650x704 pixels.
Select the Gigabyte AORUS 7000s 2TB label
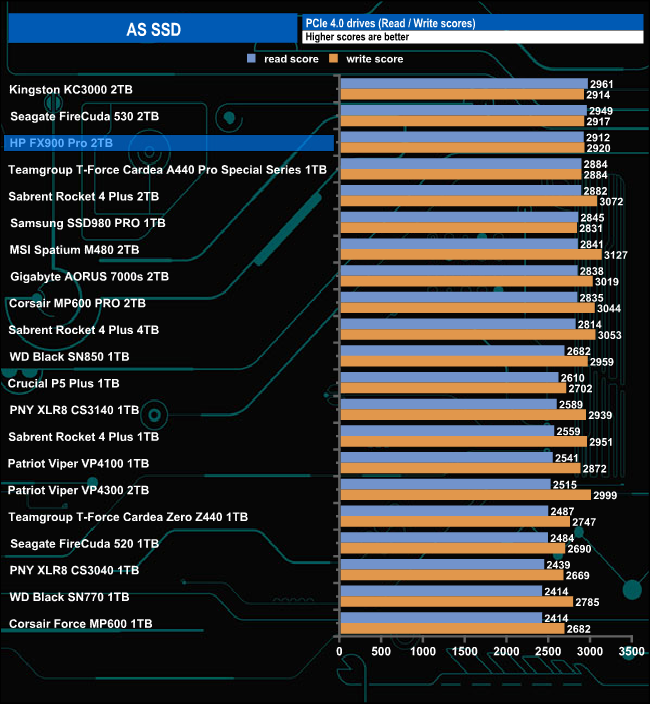[x=89, y=277]
